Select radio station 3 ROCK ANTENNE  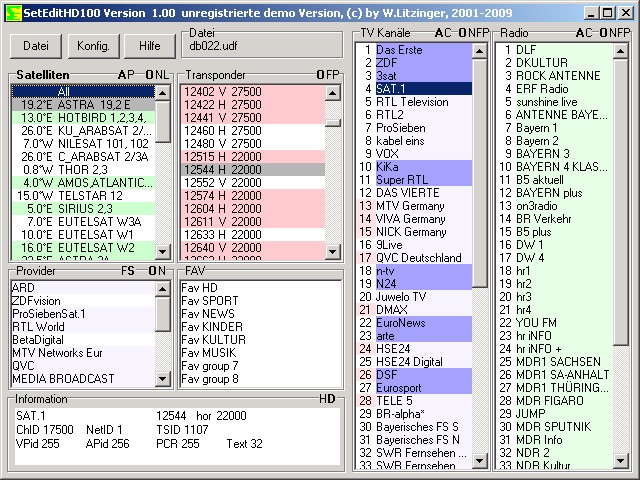pos(555,76)
